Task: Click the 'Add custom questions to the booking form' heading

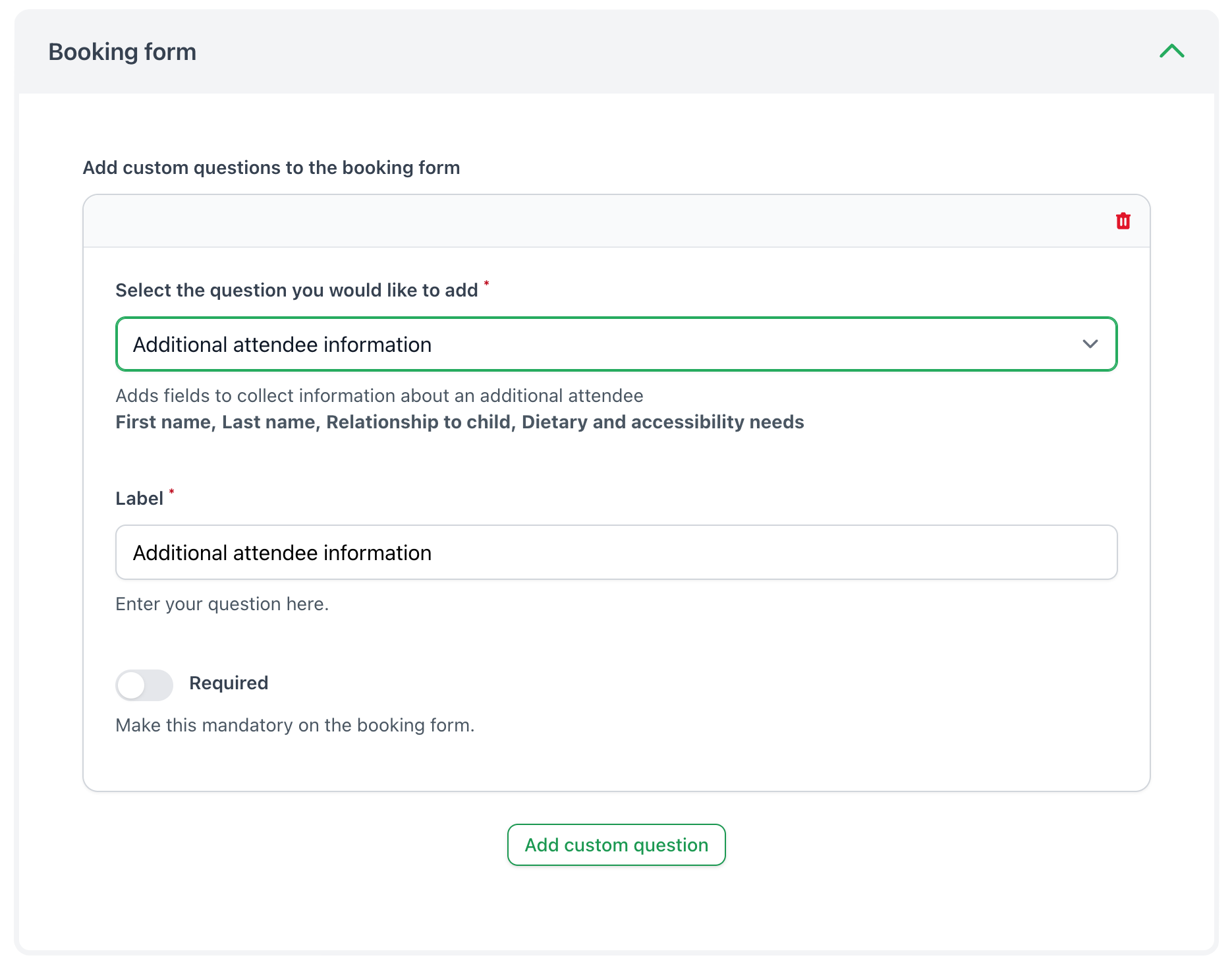Action: pos(271,168)
